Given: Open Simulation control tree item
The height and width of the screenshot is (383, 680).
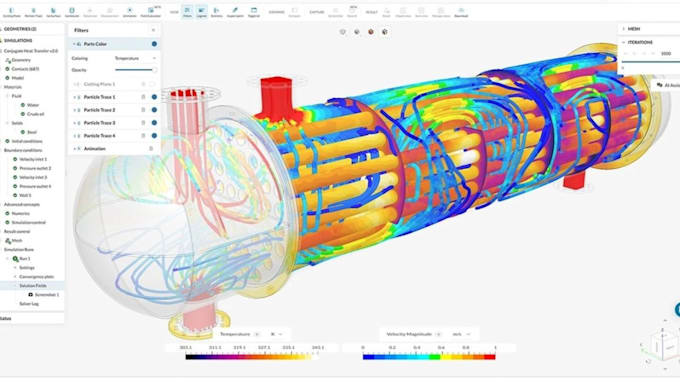Looking at the screenshot, I should point(29,223).
